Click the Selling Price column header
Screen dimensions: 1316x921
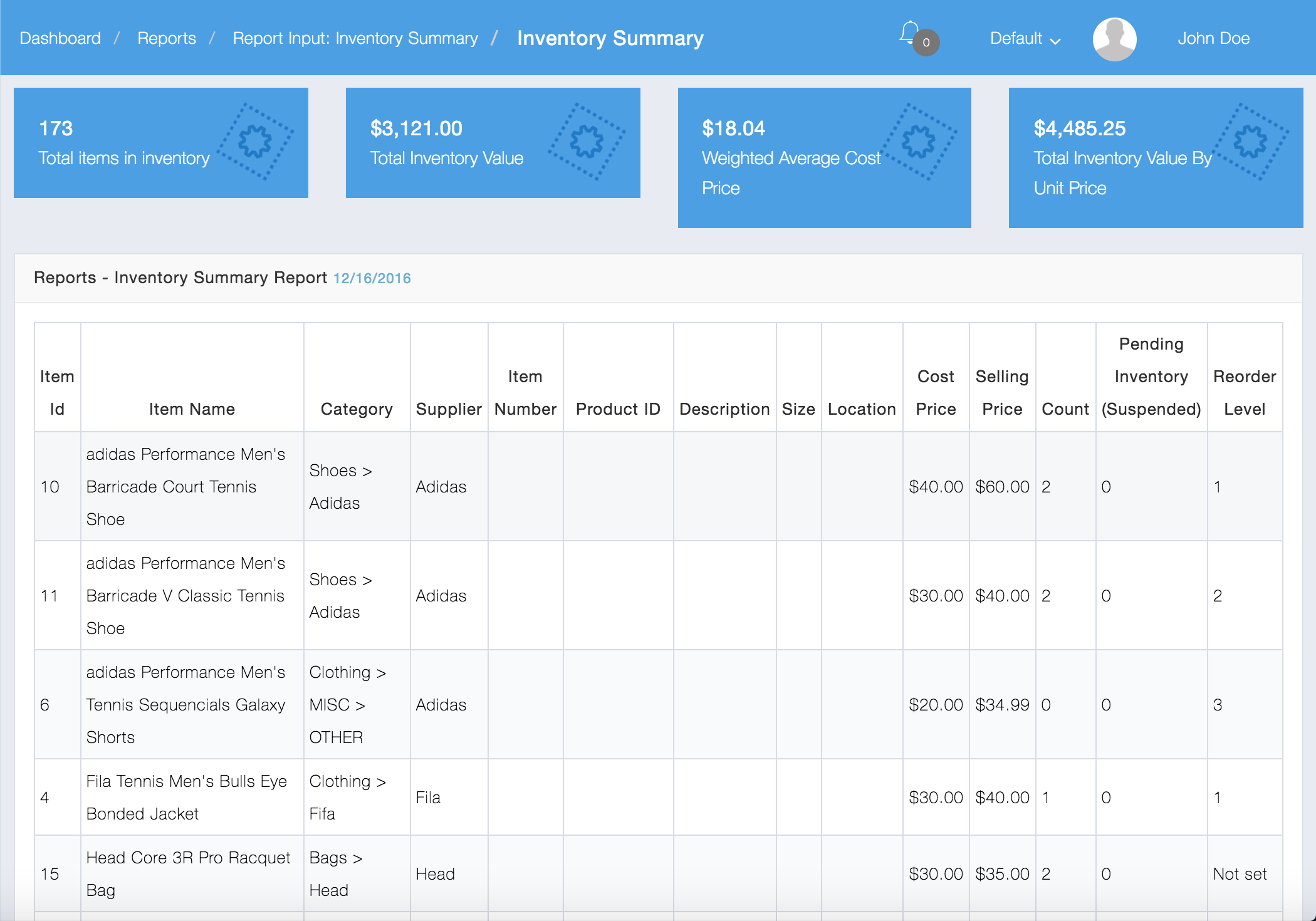click(x=1002, y=393)
